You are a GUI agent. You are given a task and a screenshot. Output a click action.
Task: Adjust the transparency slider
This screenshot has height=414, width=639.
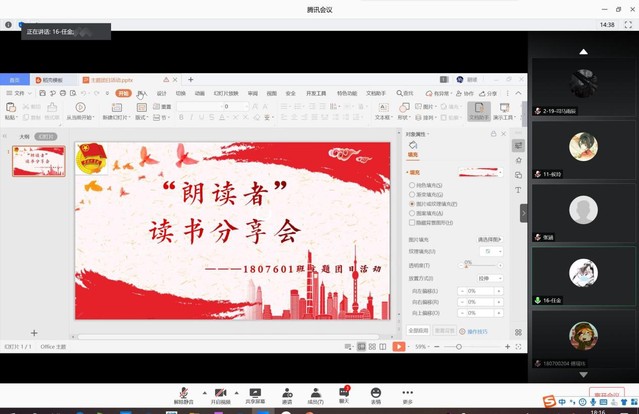tap(467, 263)
